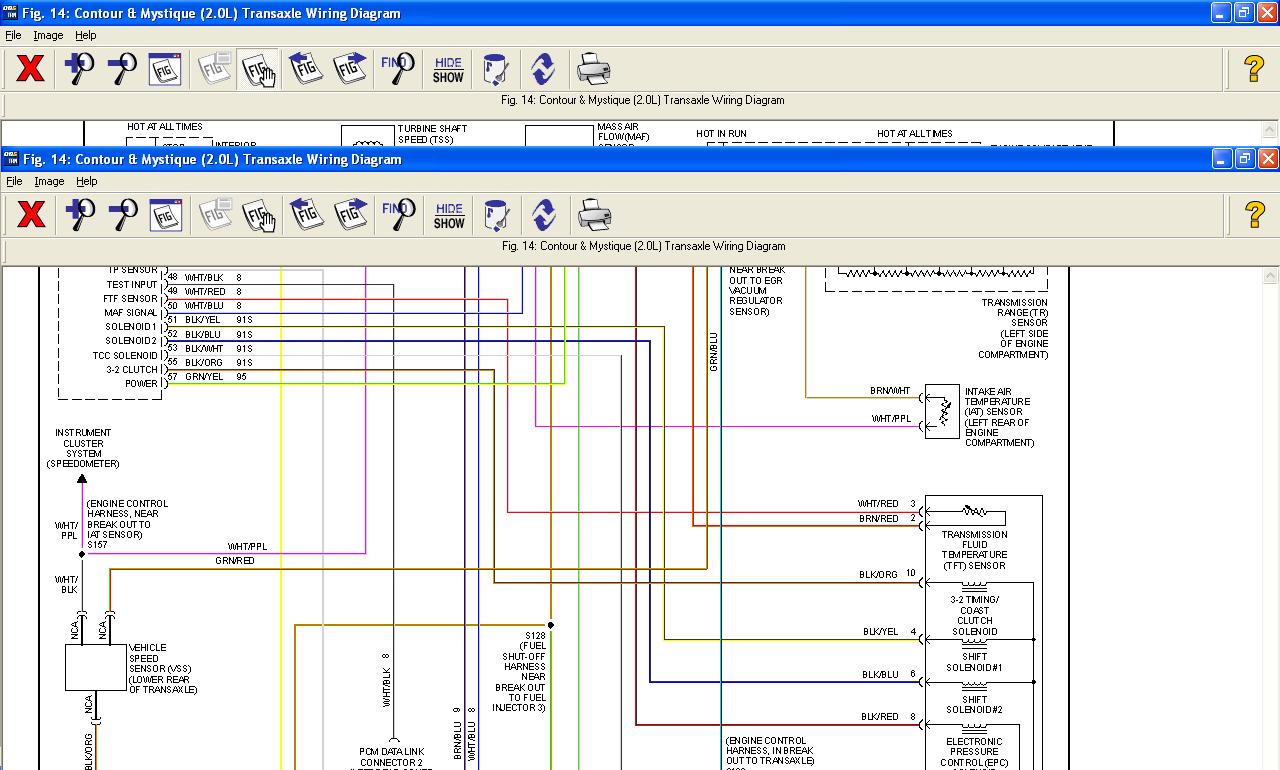Click the Find magnifier in back window toolbar
This screenshot has height=770, width=1280.
(397, 70)
